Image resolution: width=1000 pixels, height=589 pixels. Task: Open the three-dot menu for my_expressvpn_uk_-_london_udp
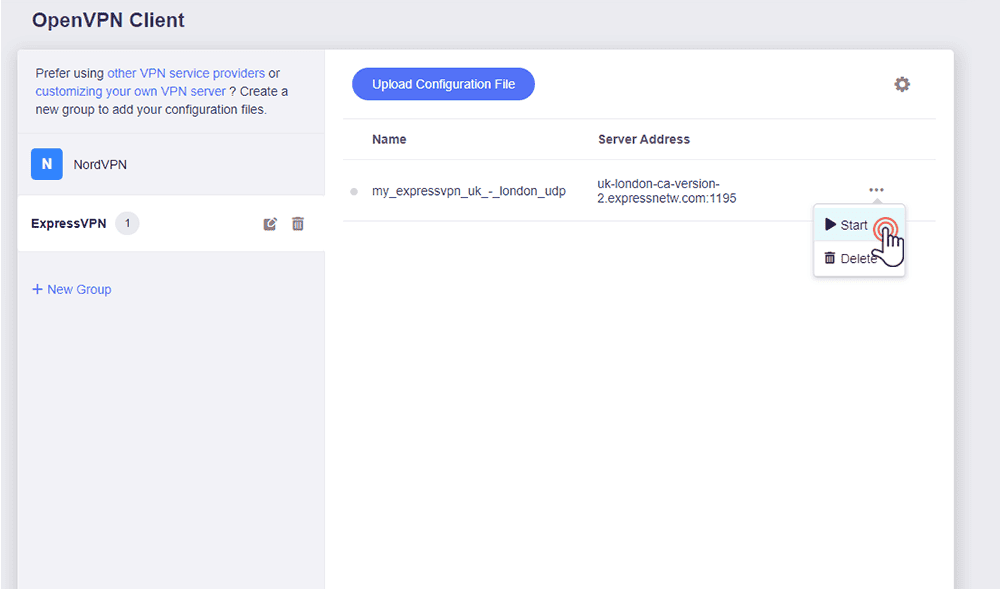click(876, 190)
